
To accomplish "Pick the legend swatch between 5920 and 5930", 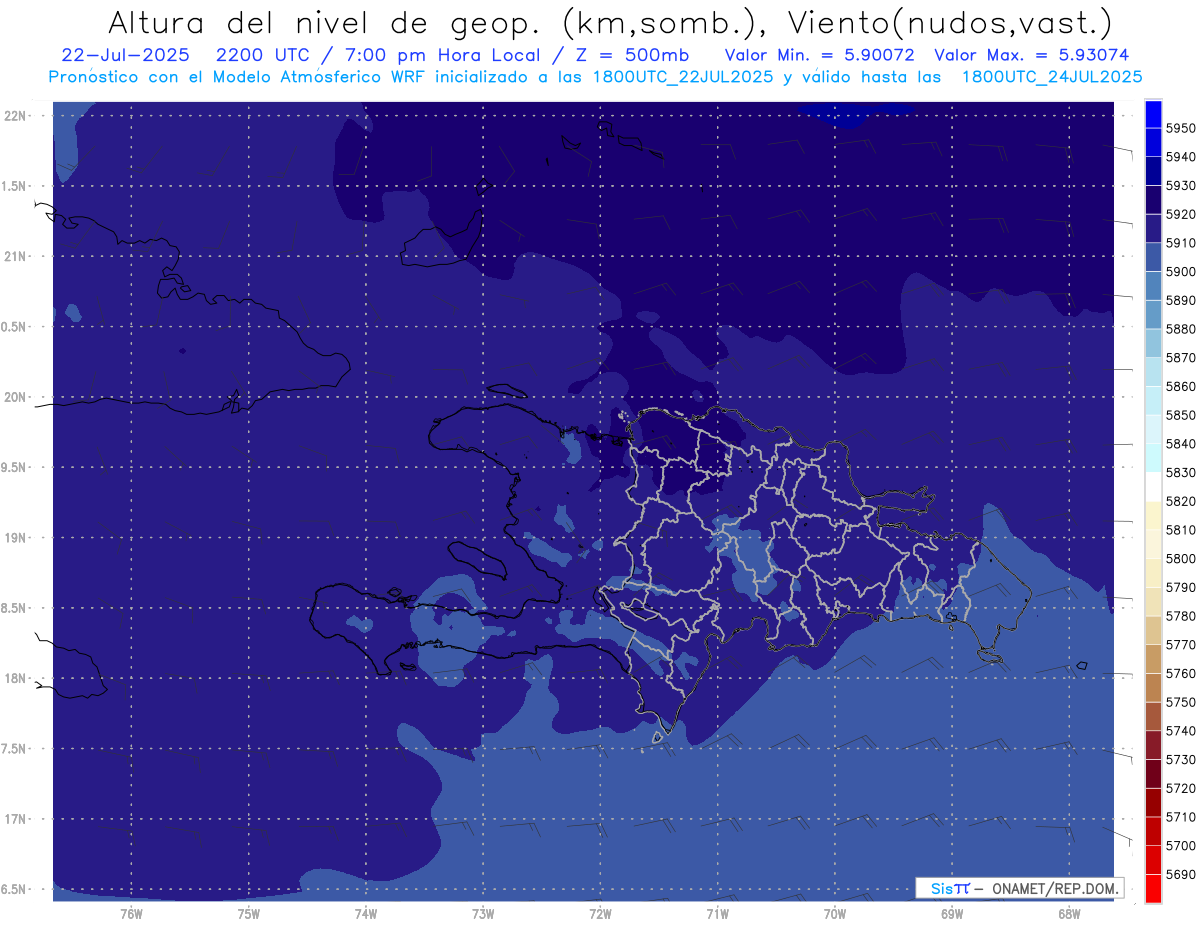I will click(1153, 200).
